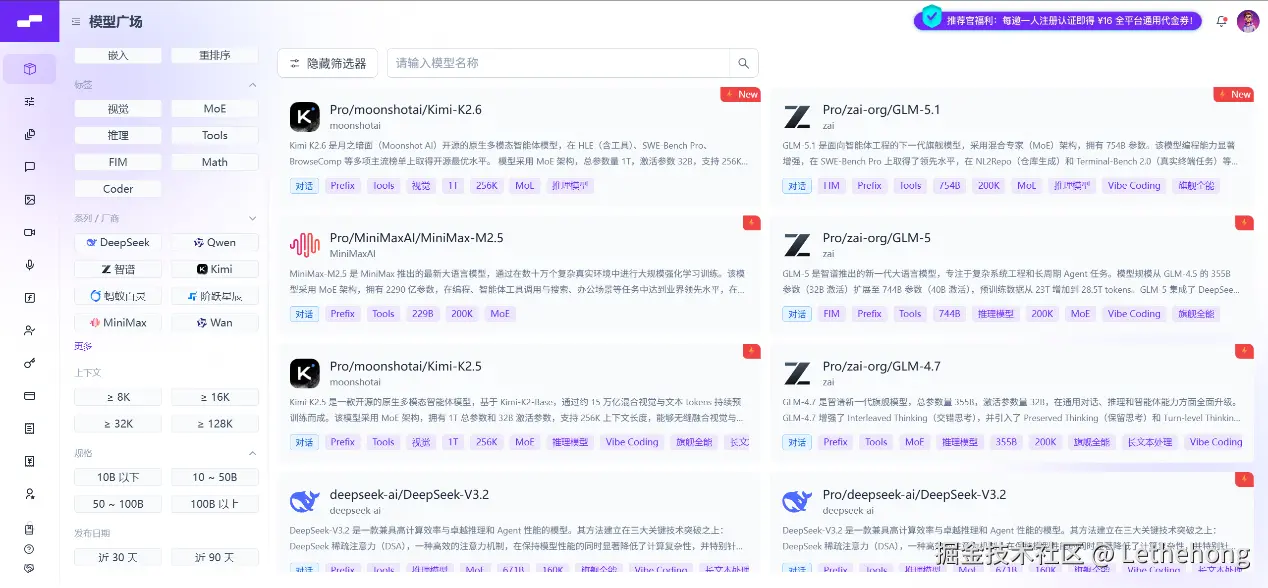Click the 229B tag on MiniMax-M2.5 card
Image resolution: width=1268 pixels, height=588 pixels.
423,314
